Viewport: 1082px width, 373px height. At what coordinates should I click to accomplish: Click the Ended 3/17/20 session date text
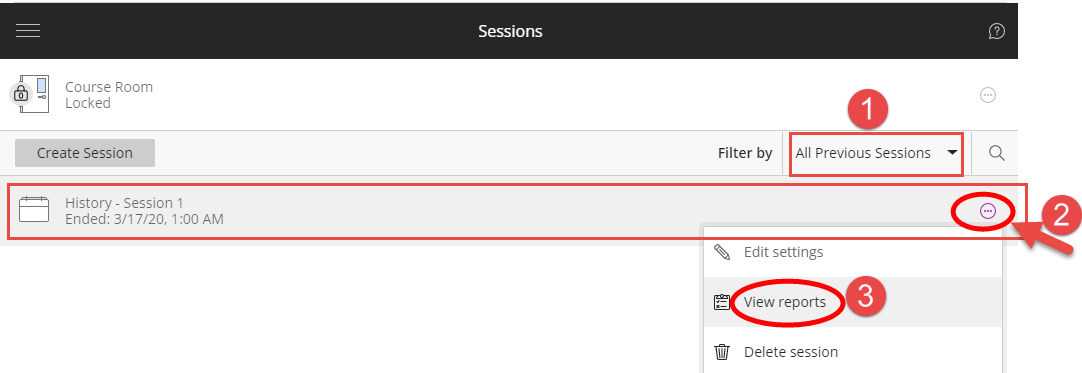click(144, 219)
